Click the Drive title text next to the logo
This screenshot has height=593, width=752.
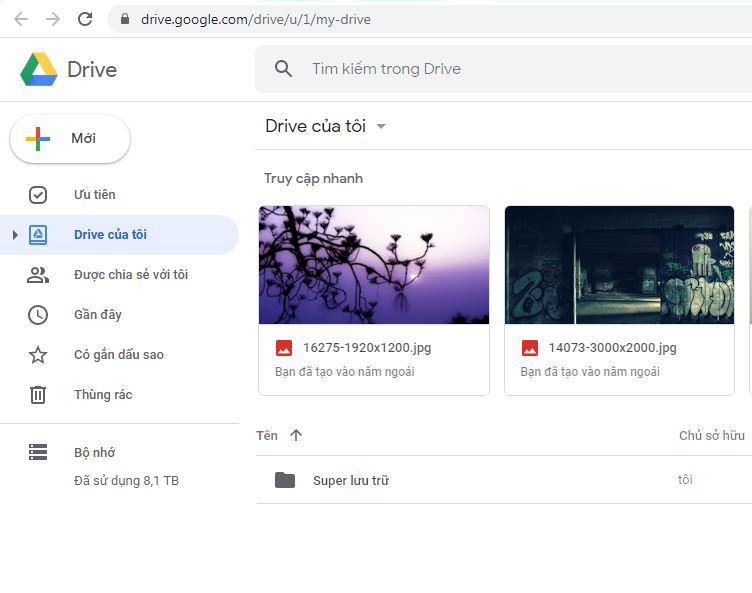click(92, 70)
